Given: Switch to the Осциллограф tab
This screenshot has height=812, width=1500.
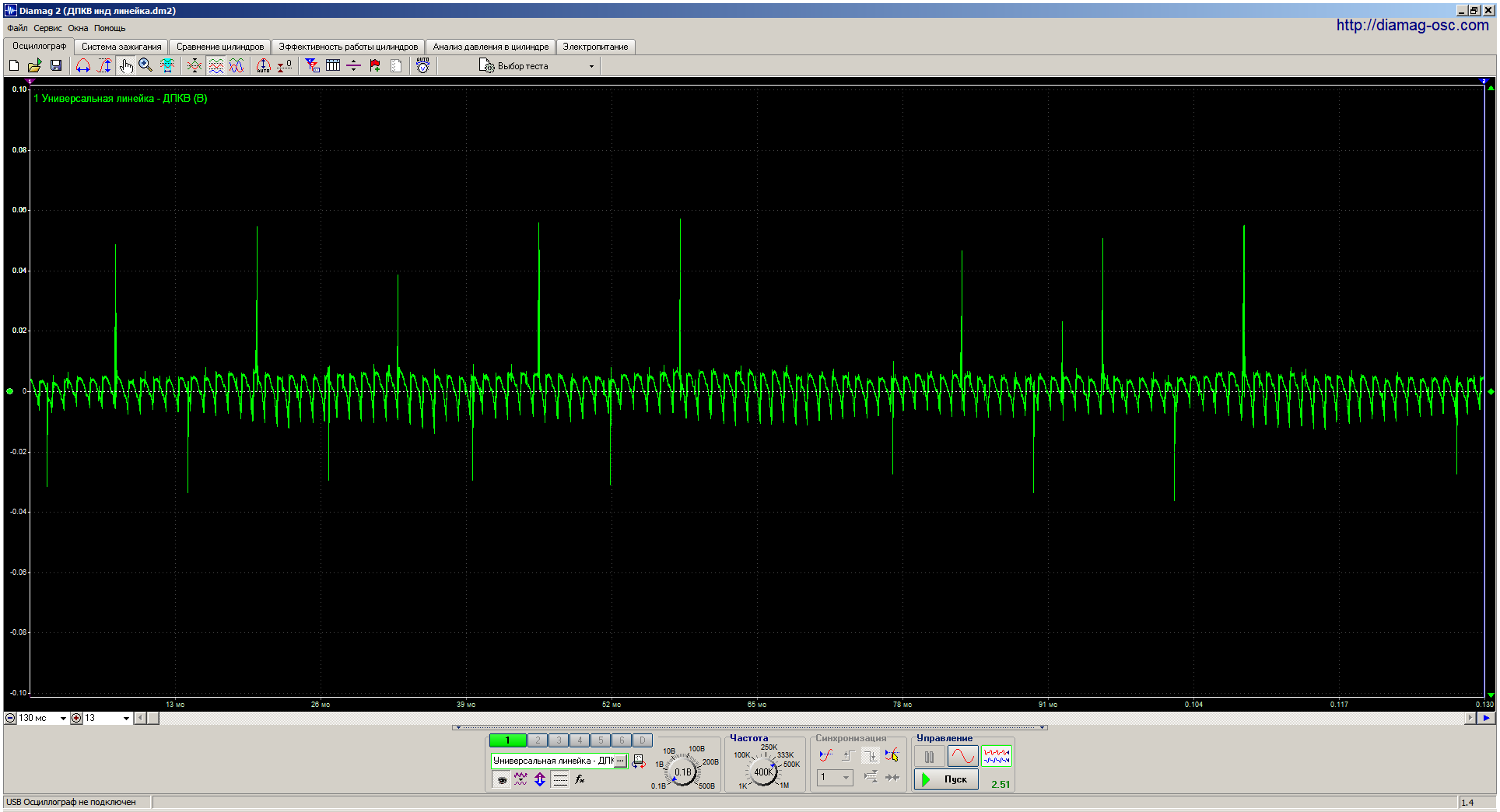Looking at the screenshot, I should pyautogui.click(x=39, y=46).
